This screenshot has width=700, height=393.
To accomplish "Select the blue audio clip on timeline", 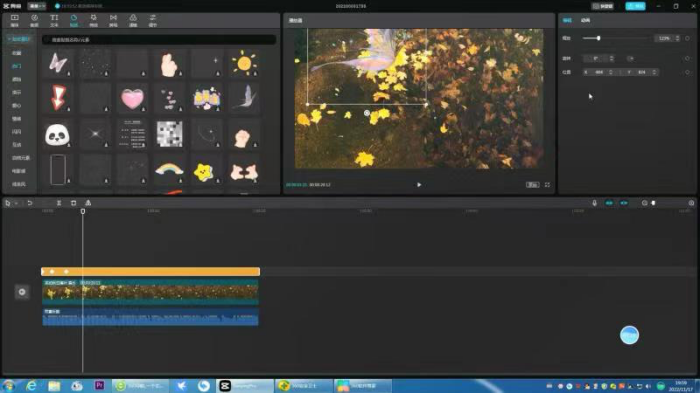I will (150, 317).
